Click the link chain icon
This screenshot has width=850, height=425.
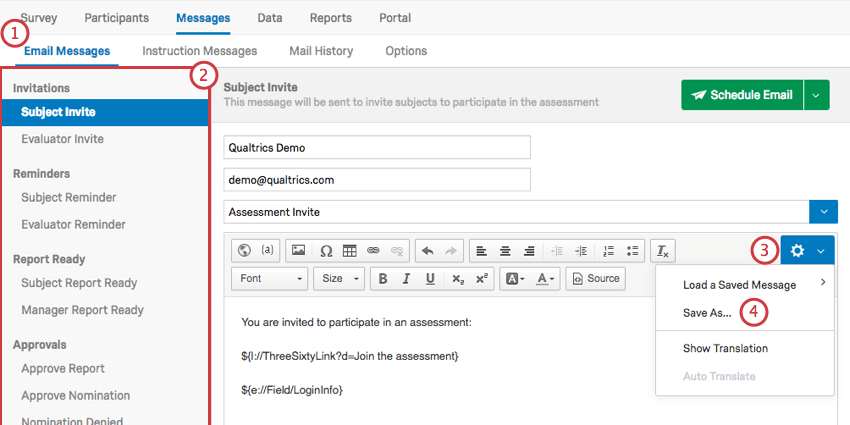point(372,250)
